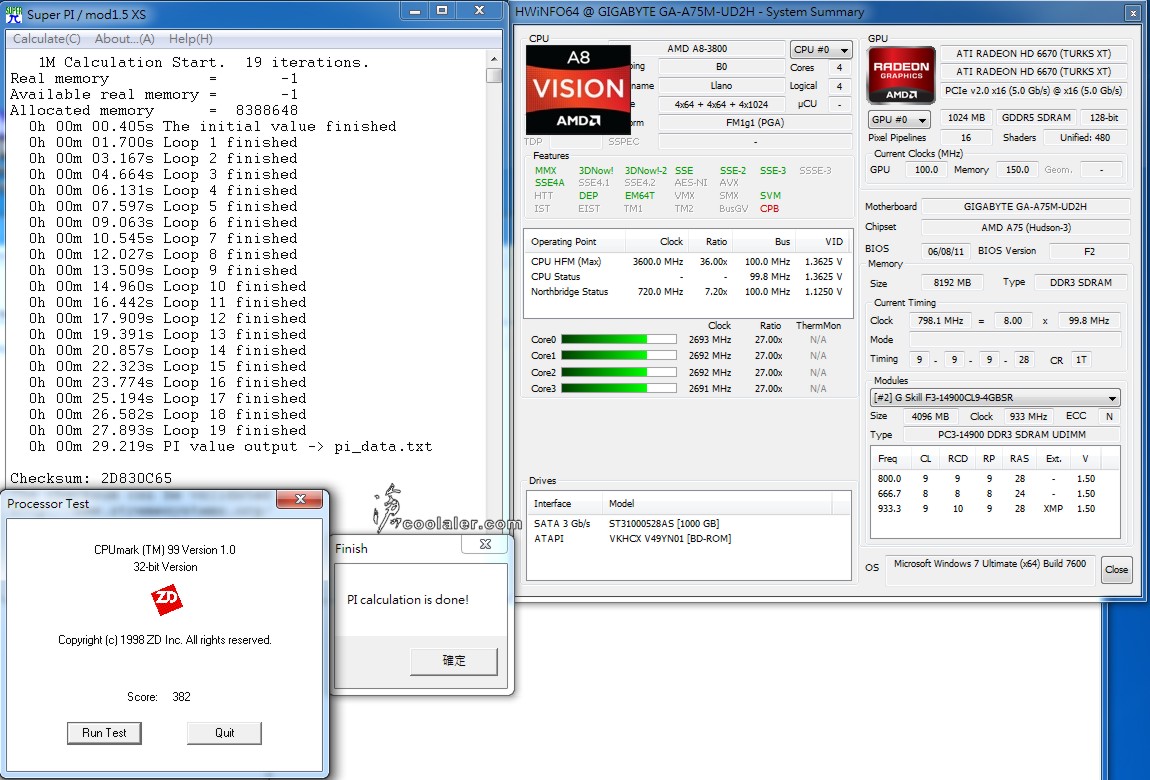Open the Calculate(C) menu in Super PI
1150x780 pixels.
[x=47, y=39]
